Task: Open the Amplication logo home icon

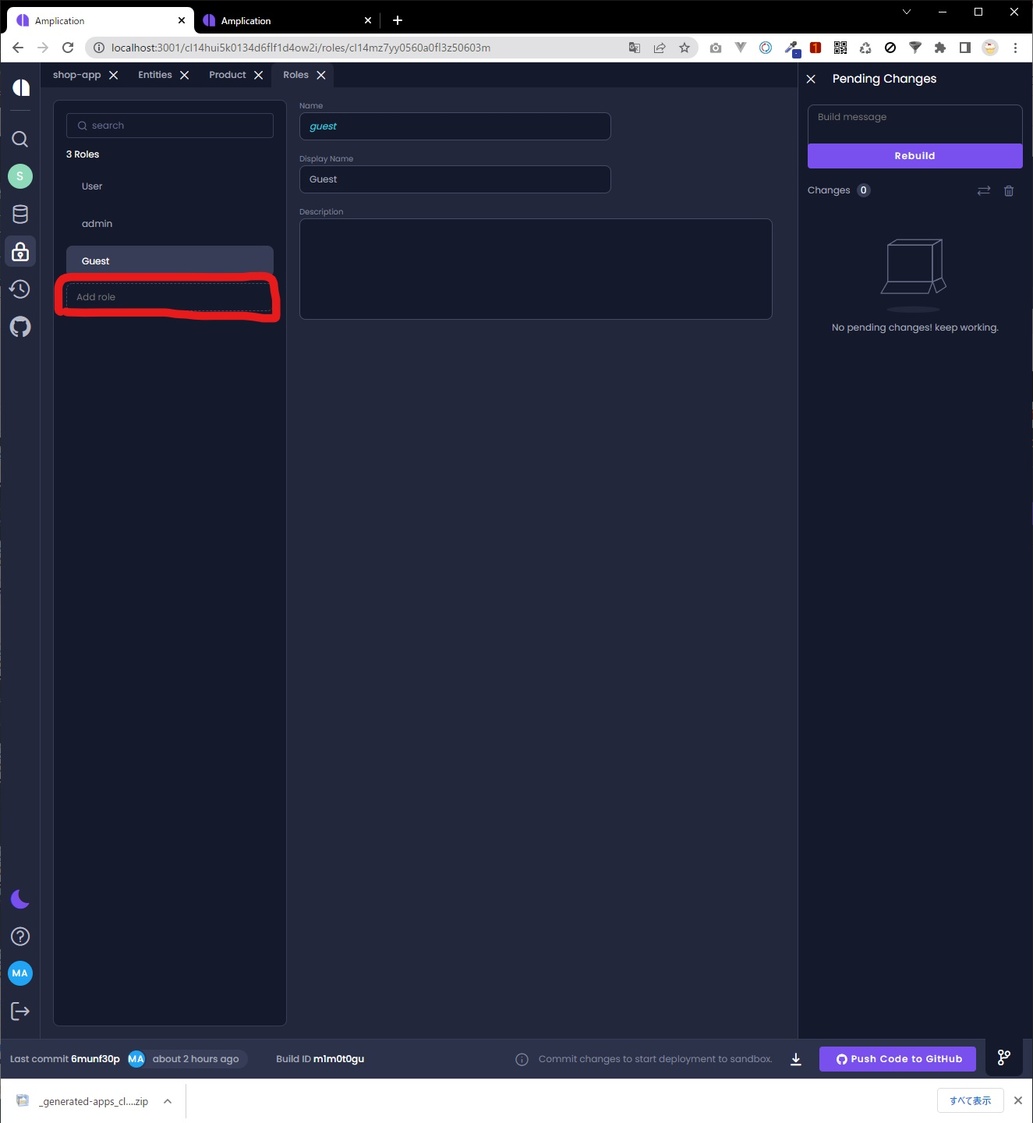Action: tap(21, 87)
